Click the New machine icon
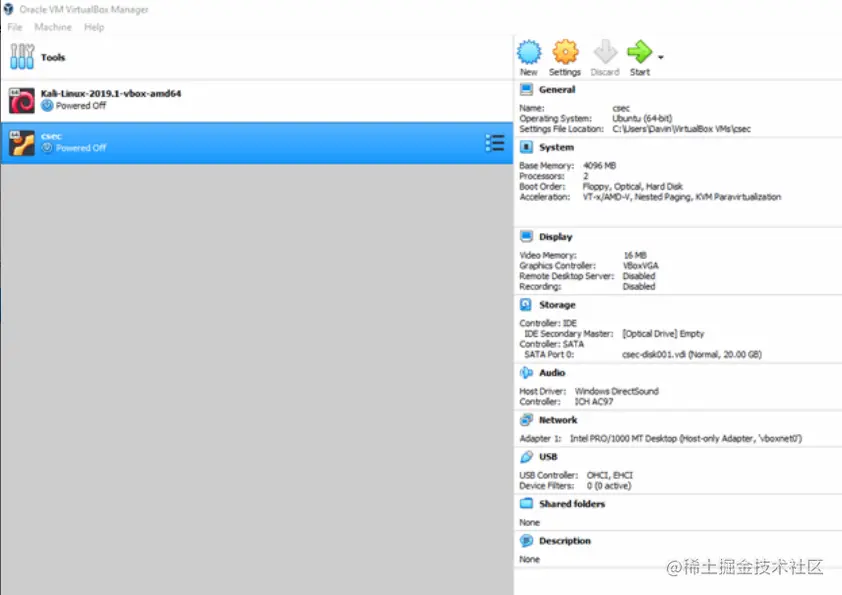 click(529, 52)
